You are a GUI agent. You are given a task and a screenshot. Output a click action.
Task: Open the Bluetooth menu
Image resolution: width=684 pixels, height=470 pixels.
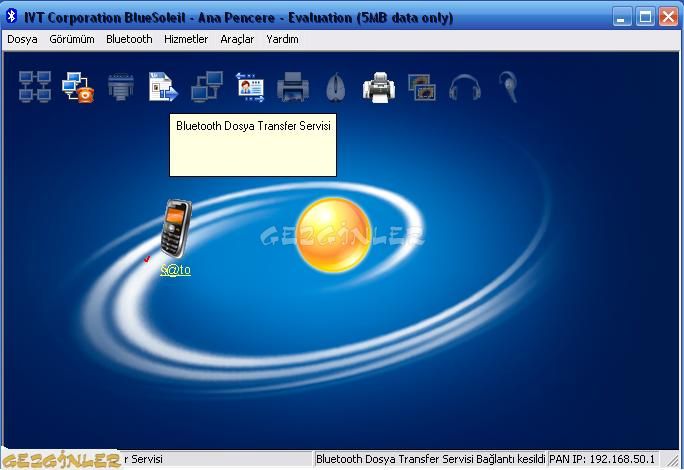[x=129, y=39]
